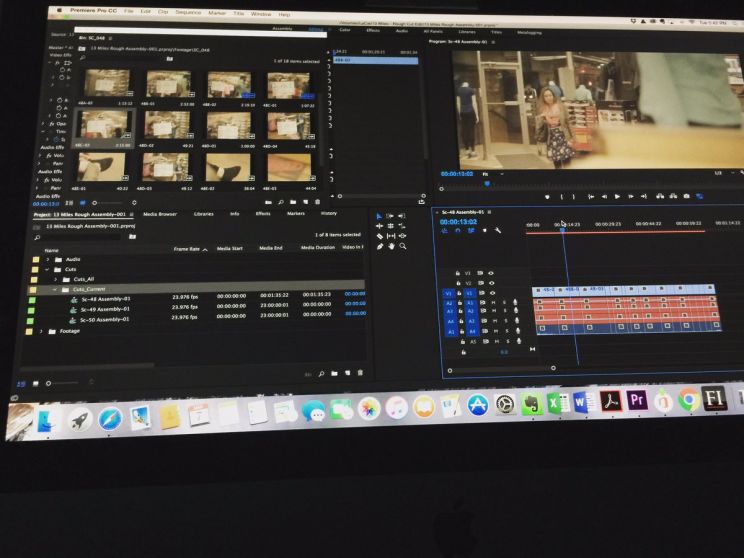Screen dimensions: 744x558
Task: Open Premiere Pro from the Dock
Action: pos(636,400)
